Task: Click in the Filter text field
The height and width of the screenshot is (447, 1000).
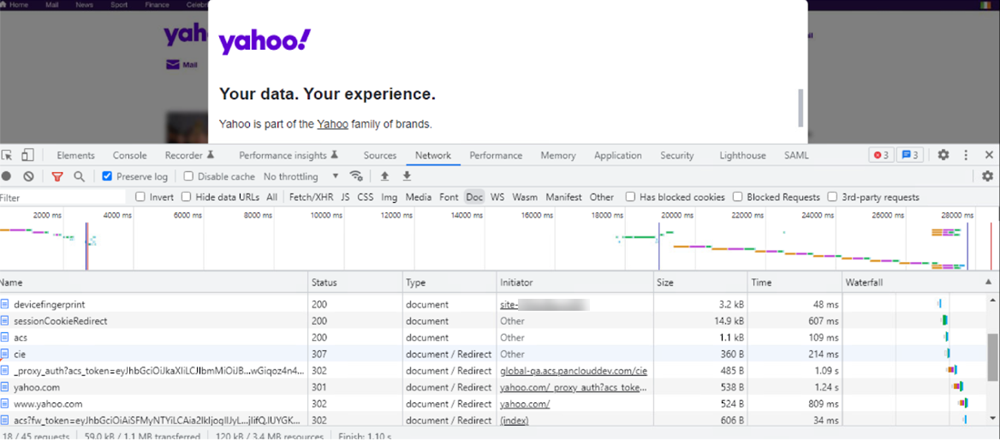Action: [60, 197]
